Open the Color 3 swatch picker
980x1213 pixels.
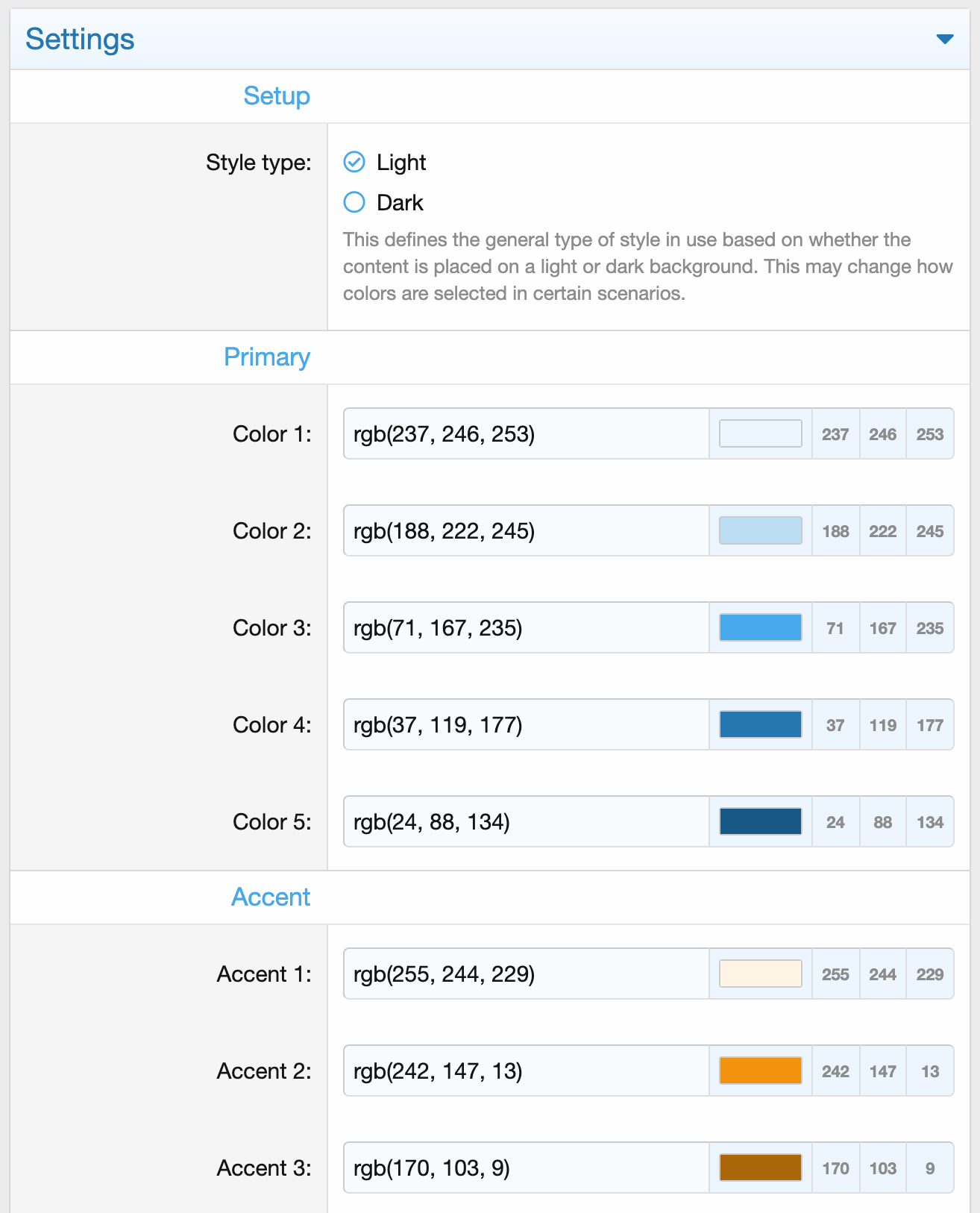click(760, 628)
